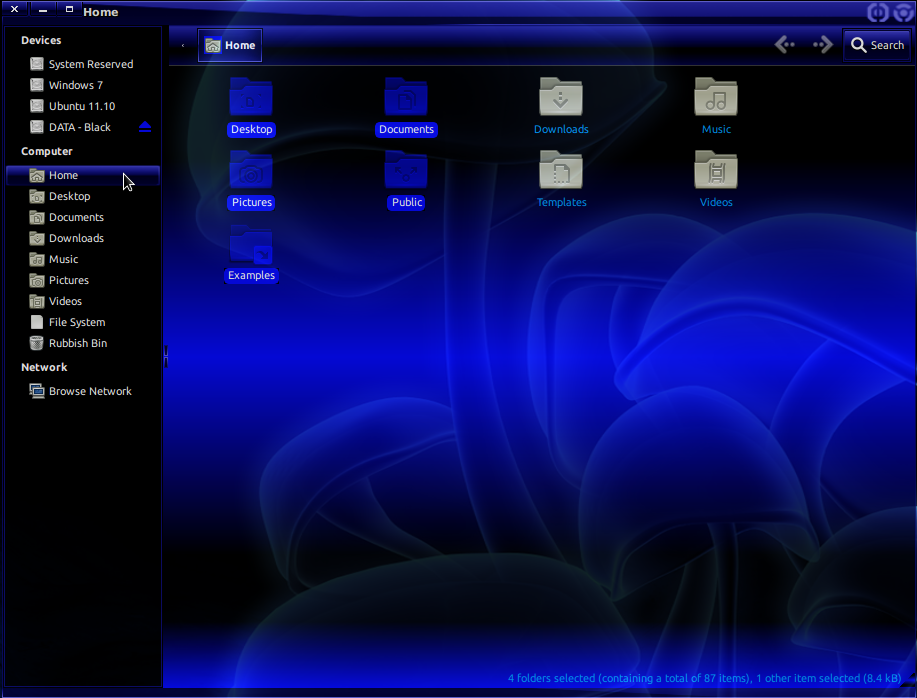The height and width of the screenshot is (698, 917).
Task: Open the Search button in toolbar
Action: point(877,45)
